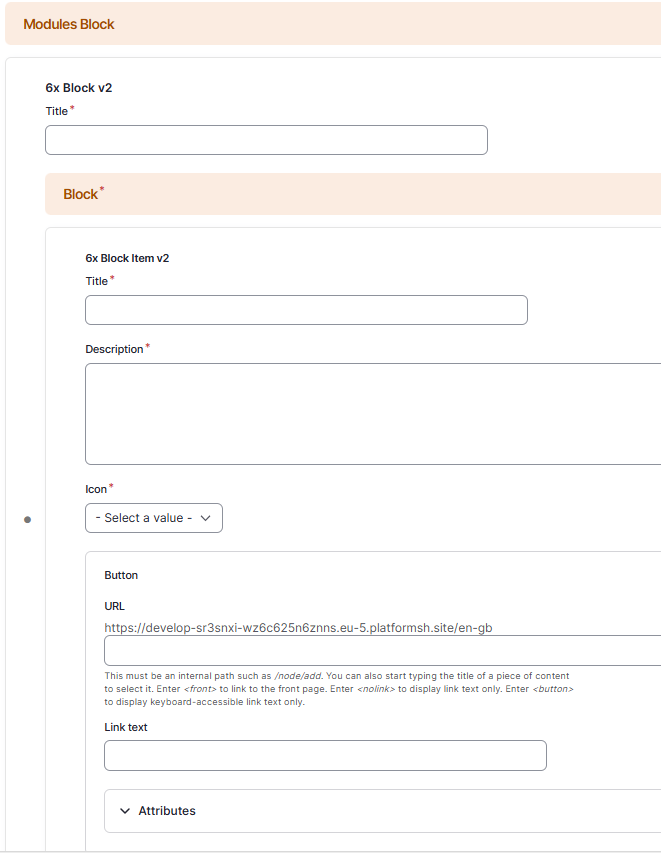Screen dimensions: 661x853
Task: Click the Button fieldset label
Action: (121, 576)
